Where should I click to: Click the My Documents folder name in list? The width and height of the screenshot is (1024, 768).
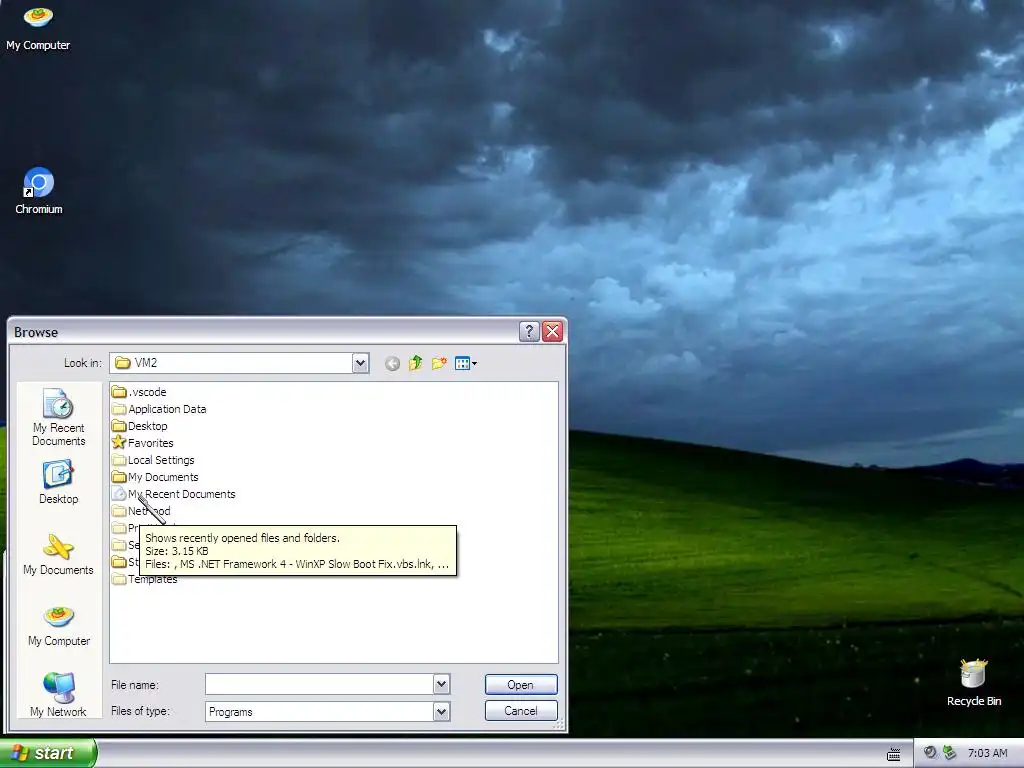163,477
